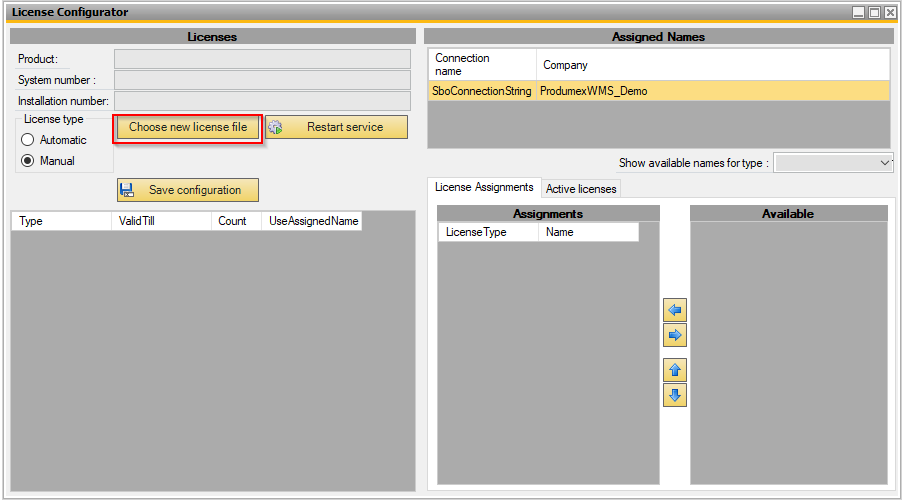Click the LicenseType column header

tap(487, 232)
